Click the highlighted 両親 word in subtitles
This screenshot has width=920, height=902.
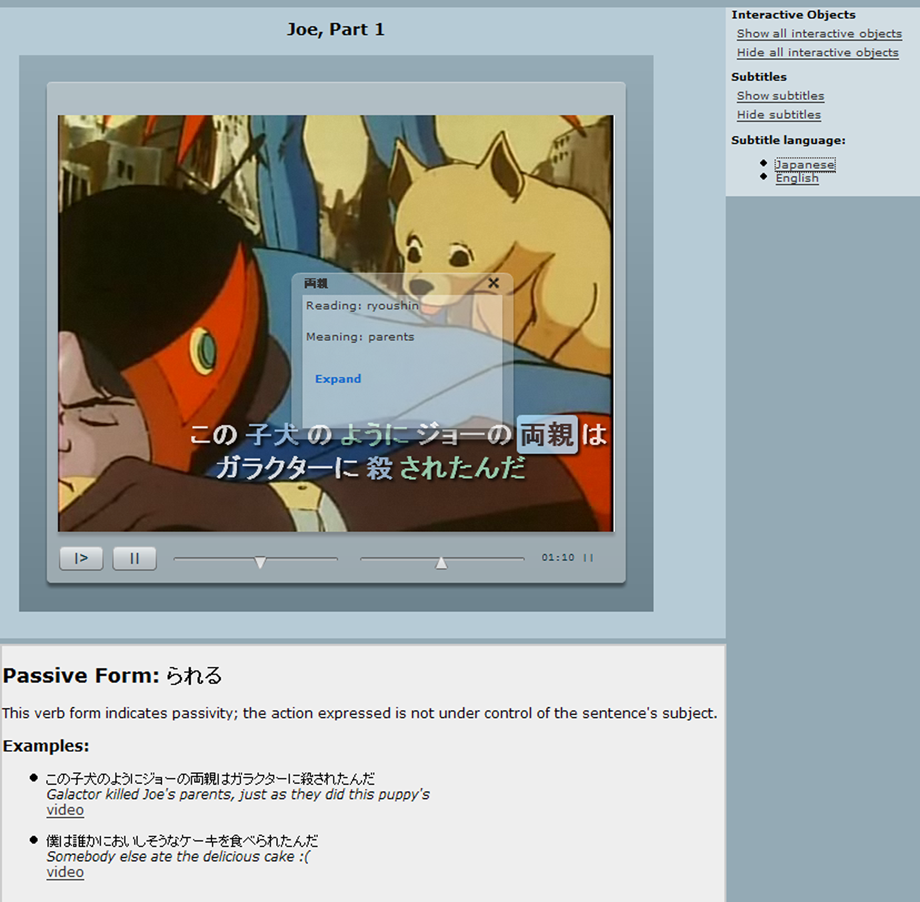[x=547, y=436]
